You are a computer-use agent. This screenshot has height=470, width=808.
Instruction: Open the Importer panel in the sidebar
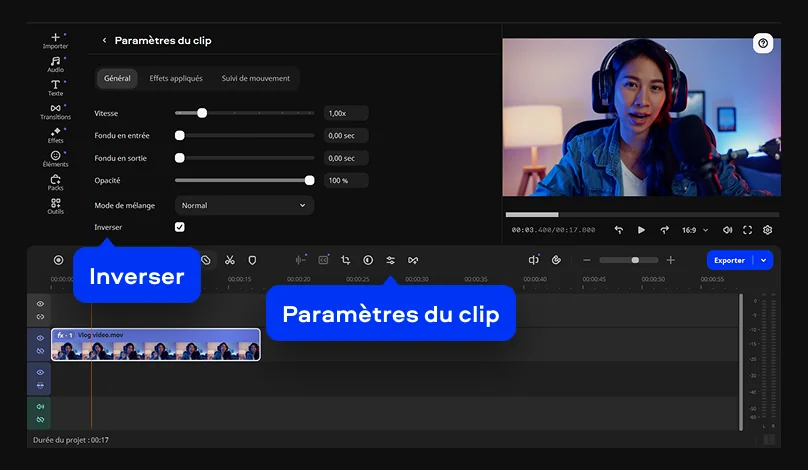pos(55,40)
